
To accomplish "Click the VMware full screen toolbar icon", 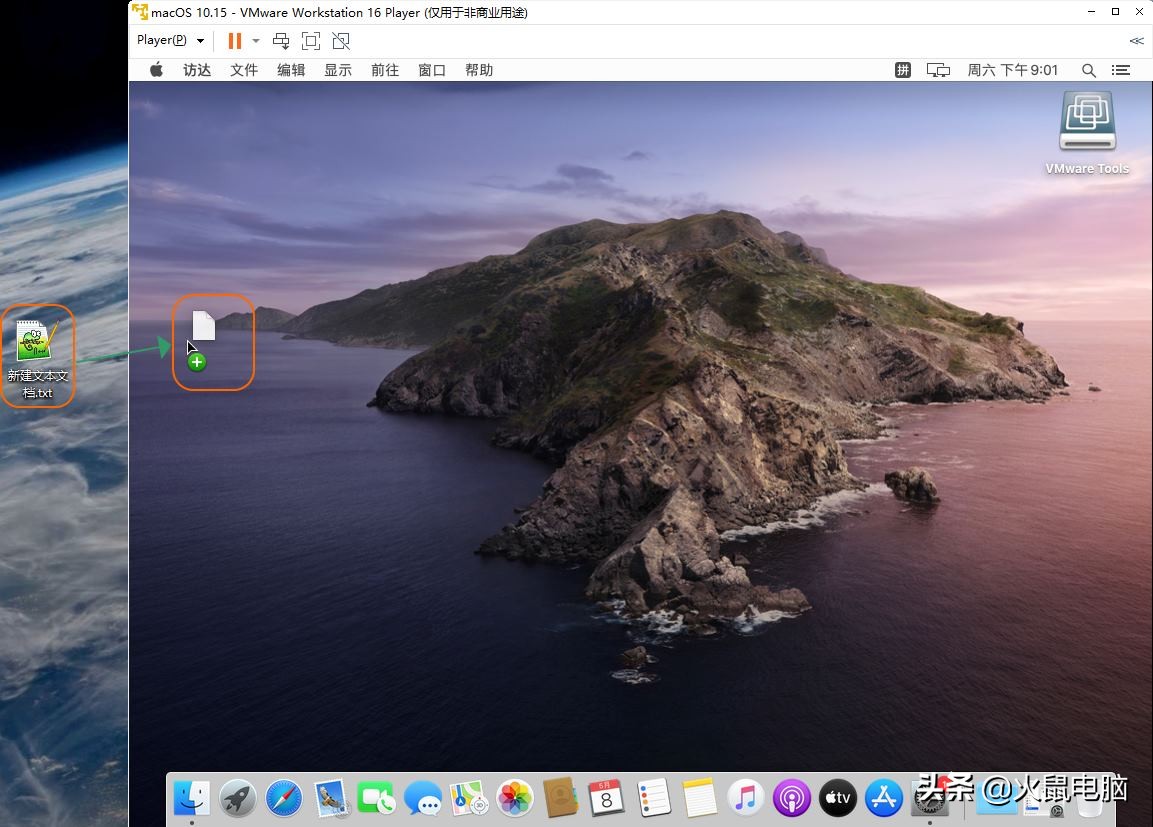I will pyautogui.click(x=310, y=41).
